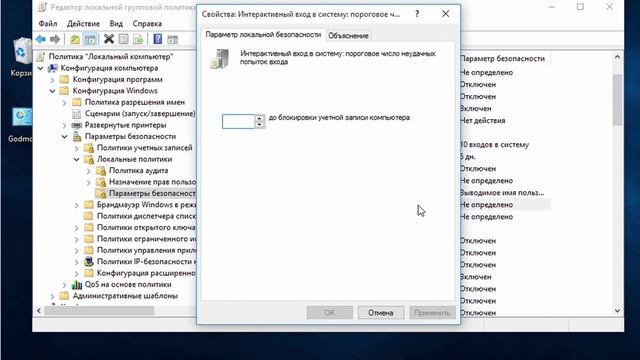Click the Политика "Локальный компьютер" root icon
Screen dimensions: 640x360
pyautogui.click(x=41, y=56)
